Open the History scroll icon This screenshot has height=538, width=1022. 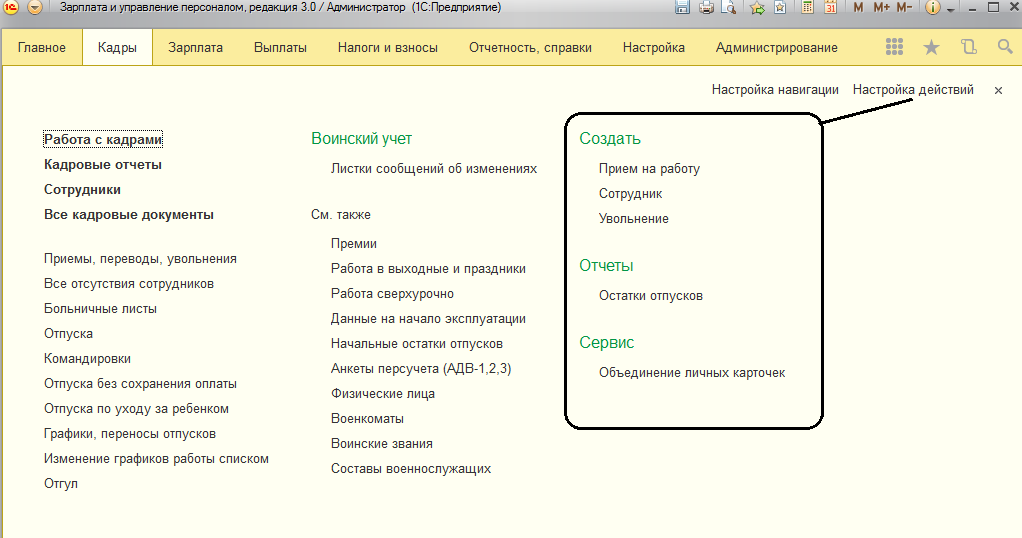tap(969, 47)
